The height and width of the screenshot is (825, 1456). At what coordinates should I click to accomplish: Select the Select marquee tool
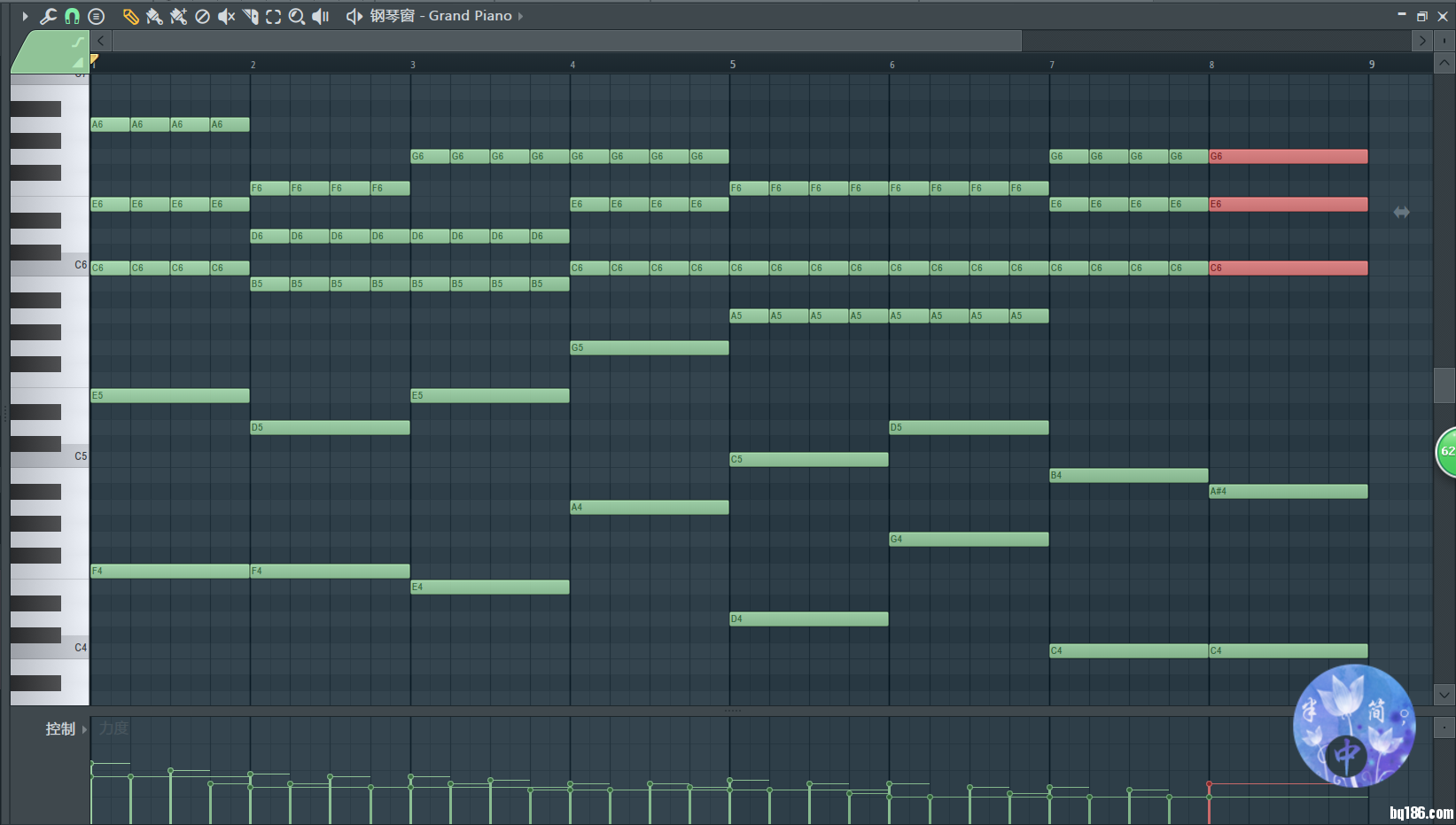(273, 16)
